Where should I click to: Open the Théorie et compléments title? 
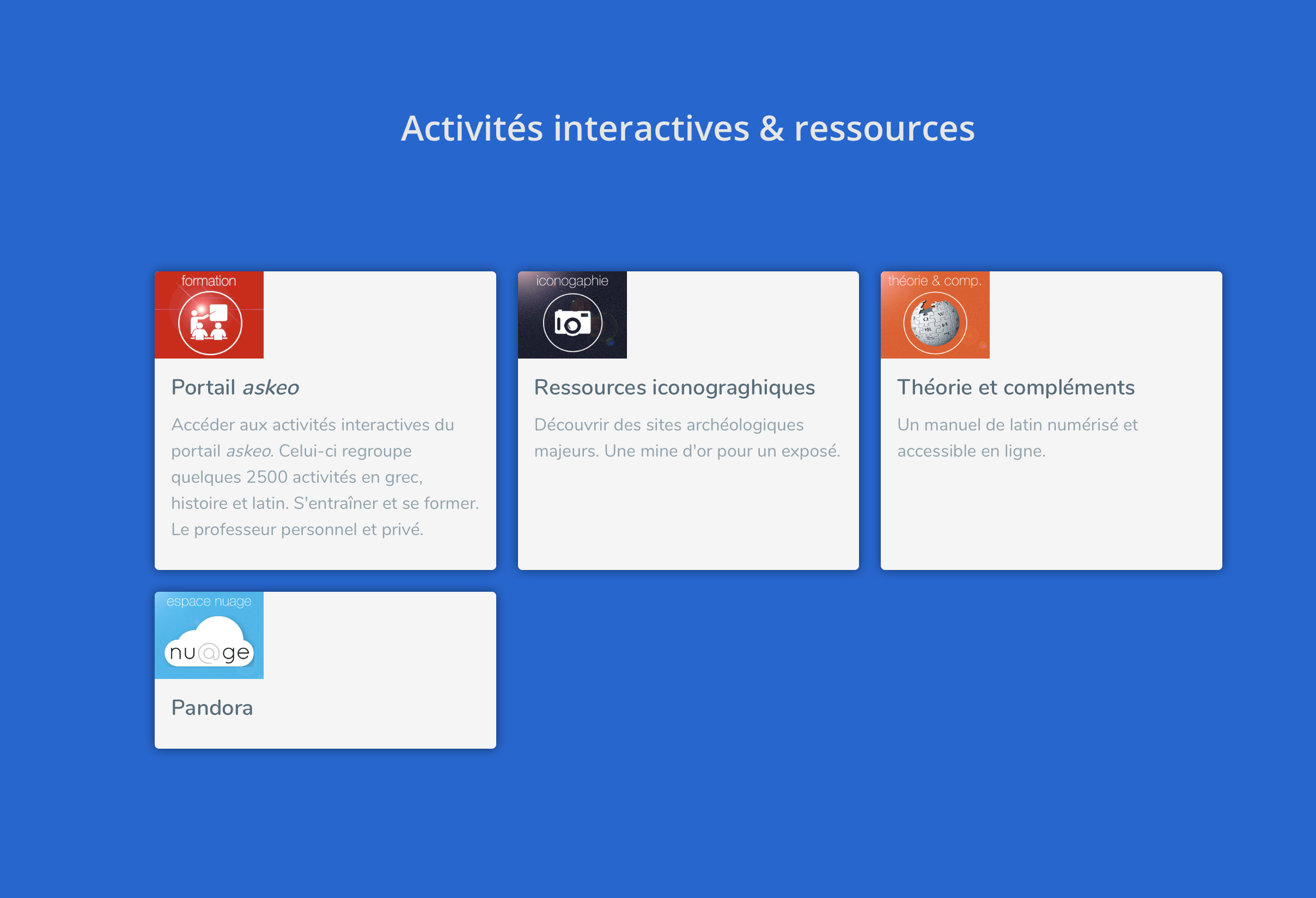tap(1016, 387)
